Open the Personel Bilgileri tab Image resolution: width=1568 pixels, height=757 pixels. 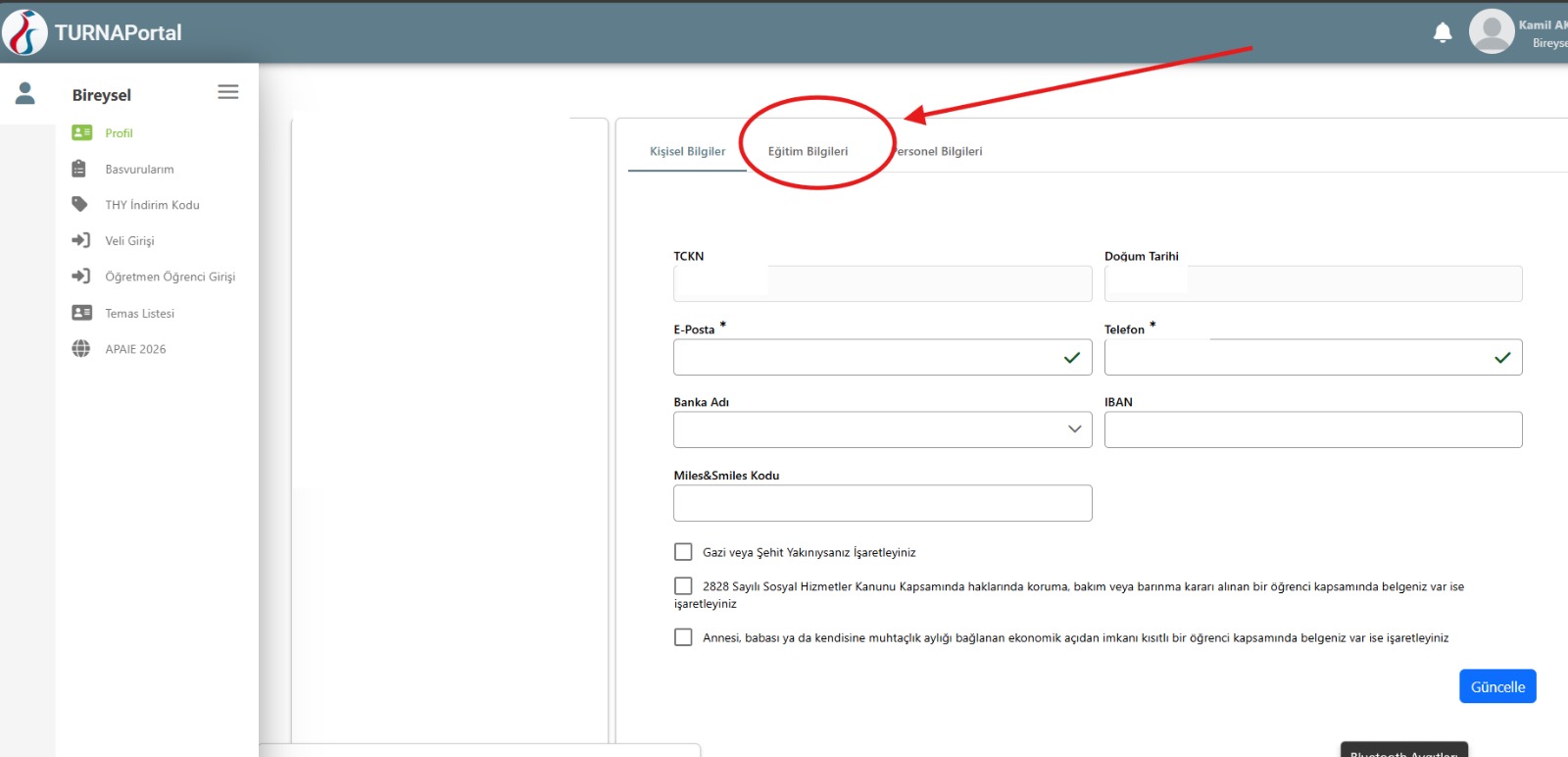941,151
